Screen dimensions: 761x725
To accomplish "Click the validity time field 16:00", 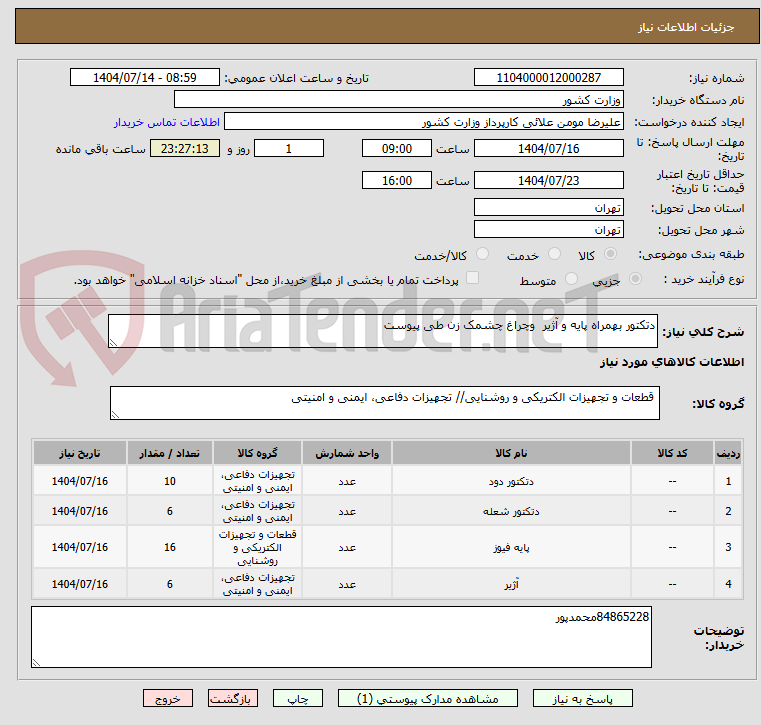I will [397, 181].
